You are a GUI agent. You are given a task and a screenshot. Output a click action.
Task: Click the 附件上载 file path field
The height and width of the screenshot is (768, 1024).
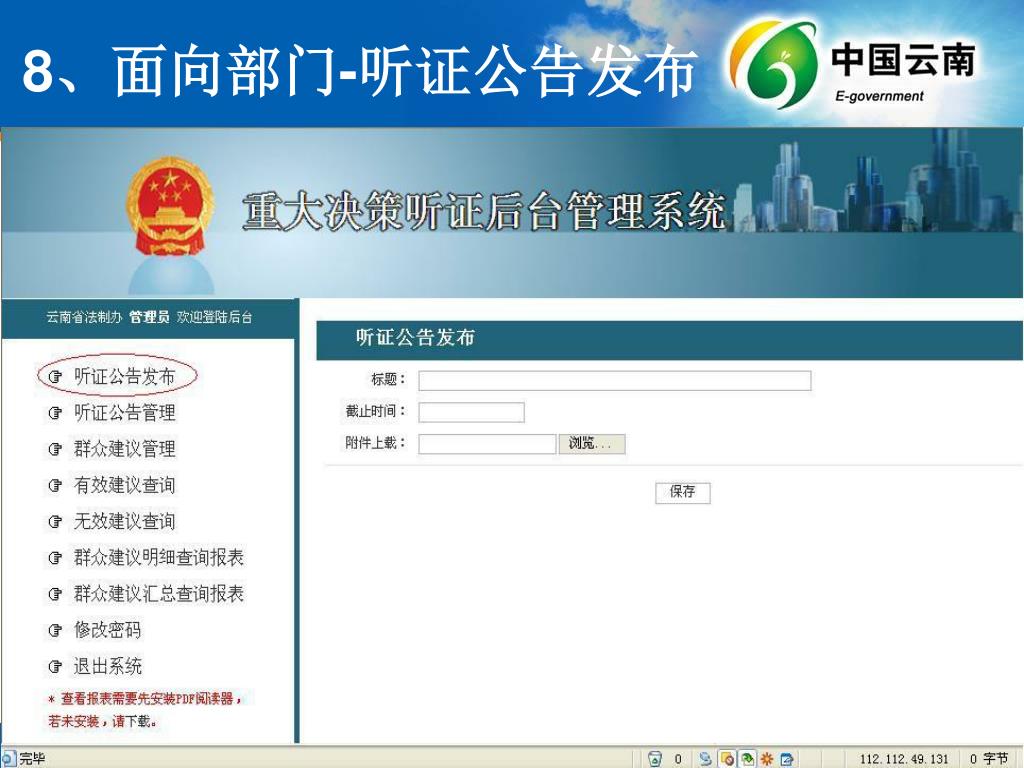tap(487, 444)
